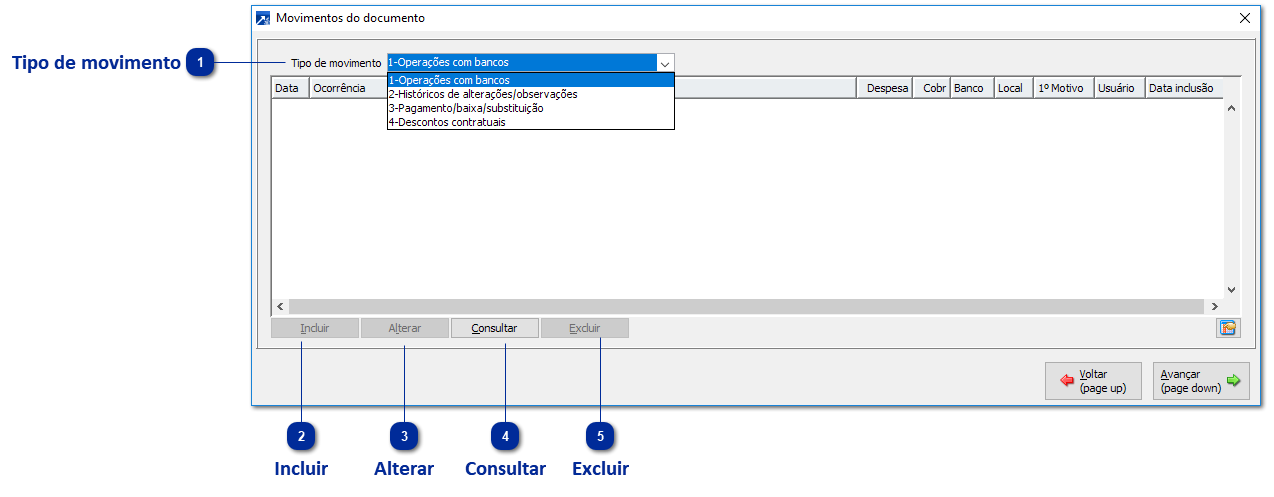Viewport: 1274px width, 497px height.
Task: Choose '2-Históricos de alterações/observações' option
Action: click(531, 94)
